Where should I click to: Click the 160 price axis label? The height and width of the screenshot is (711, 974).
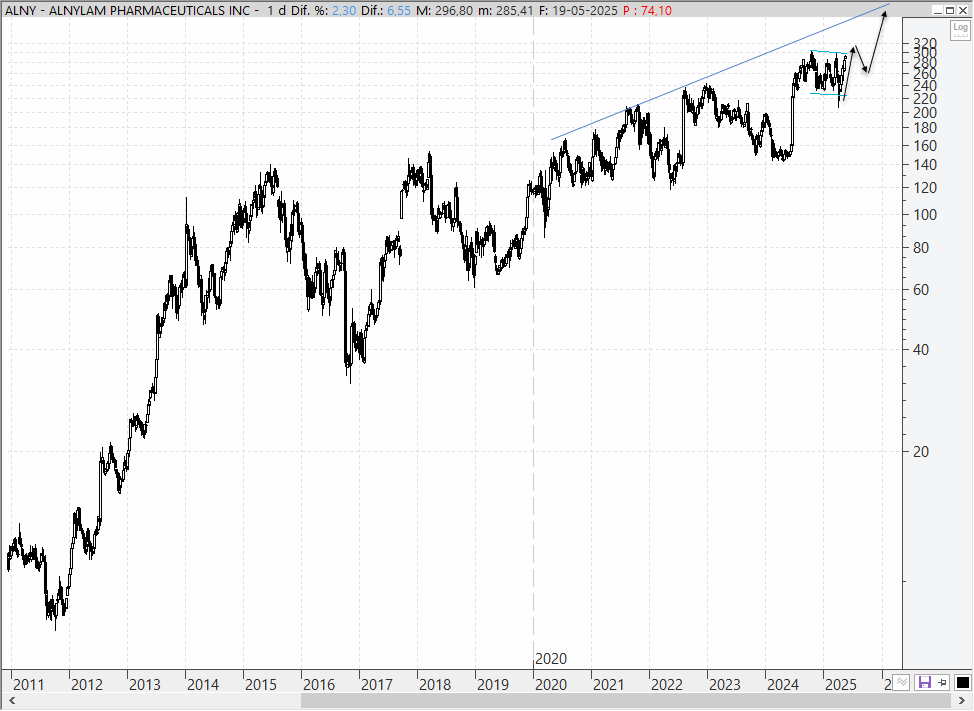click(x=925, y=146)
